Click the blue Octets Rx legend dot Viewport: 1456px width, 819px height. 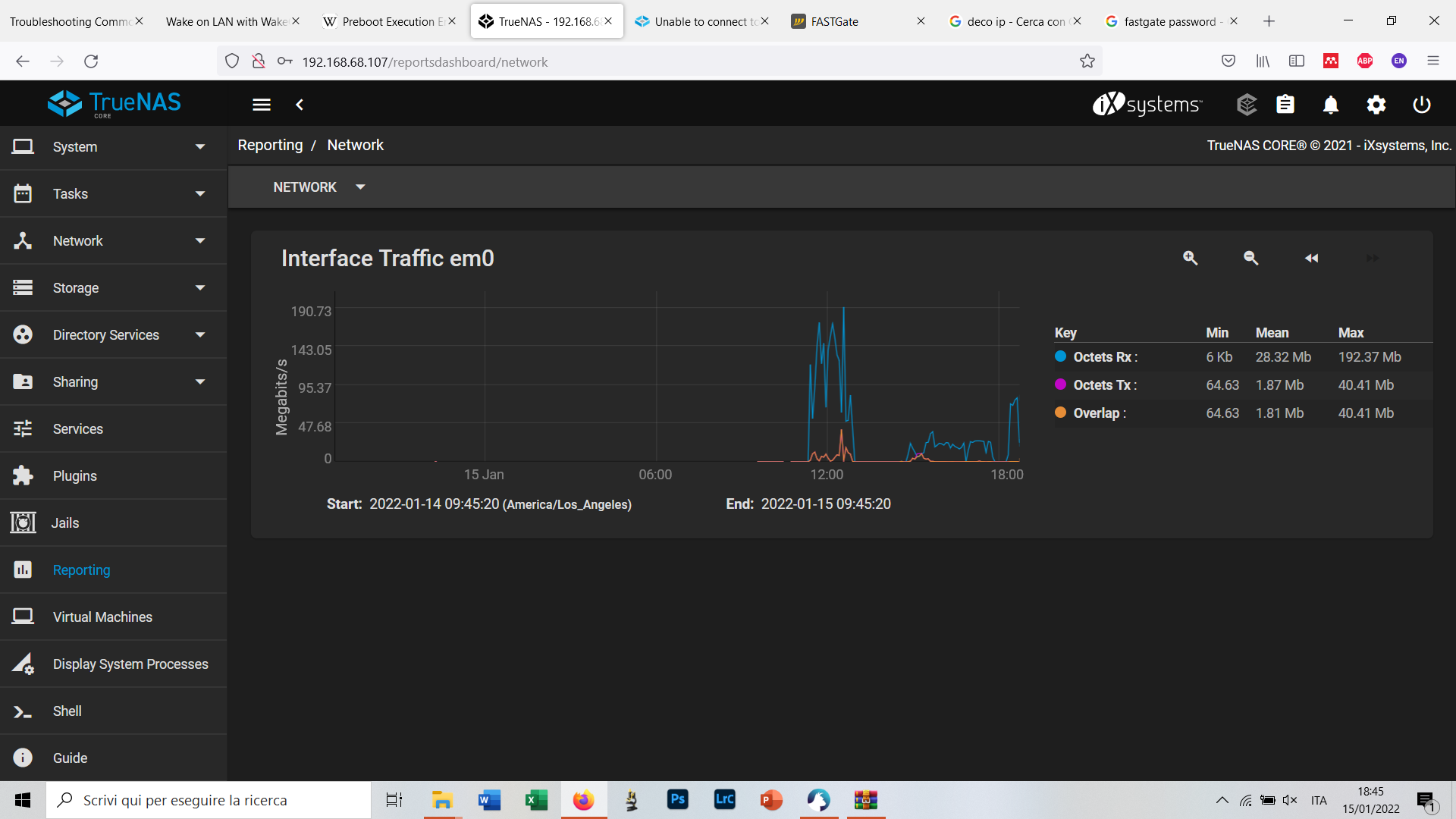[x=1060, y=356]
